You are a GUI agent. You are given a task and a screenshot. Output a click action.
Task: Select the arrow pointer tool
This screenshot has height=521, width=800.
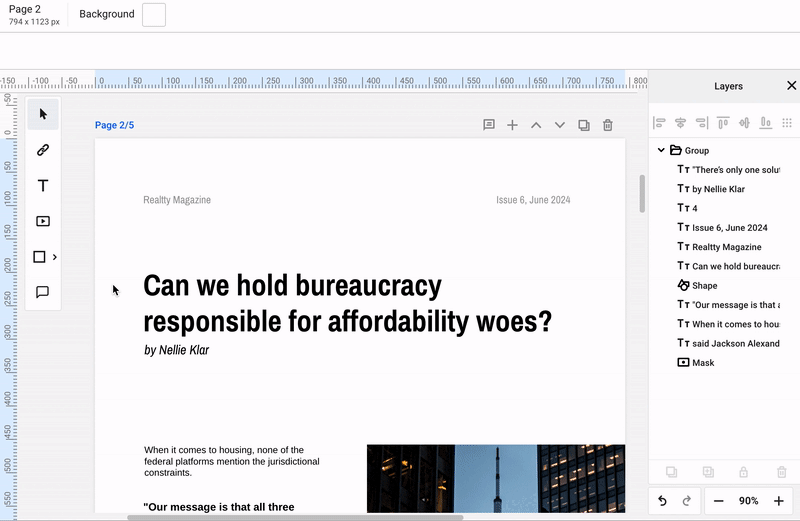(x=43, y=114)
